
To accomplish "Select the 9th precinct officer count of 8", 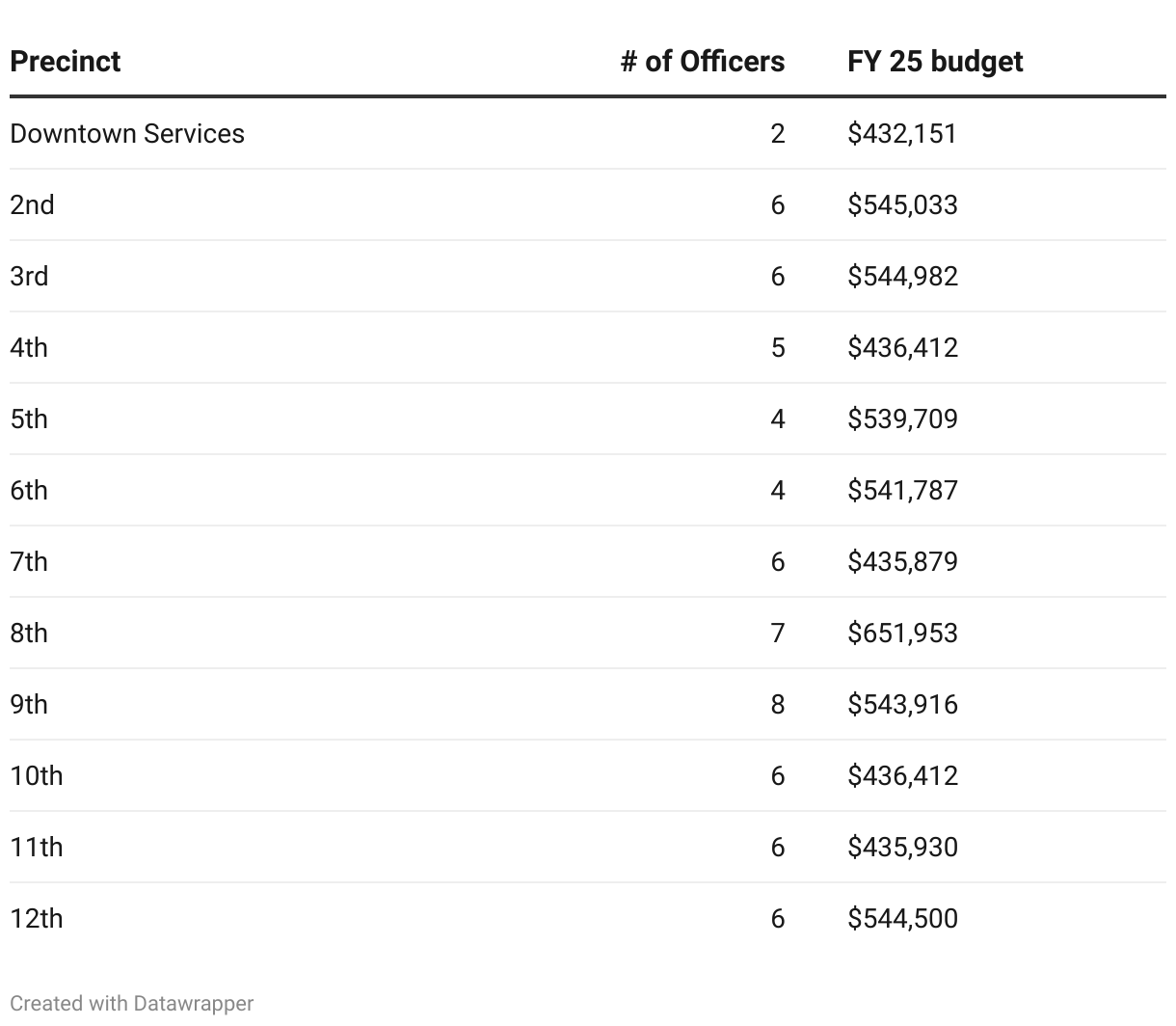I will (x=778, y=704).
